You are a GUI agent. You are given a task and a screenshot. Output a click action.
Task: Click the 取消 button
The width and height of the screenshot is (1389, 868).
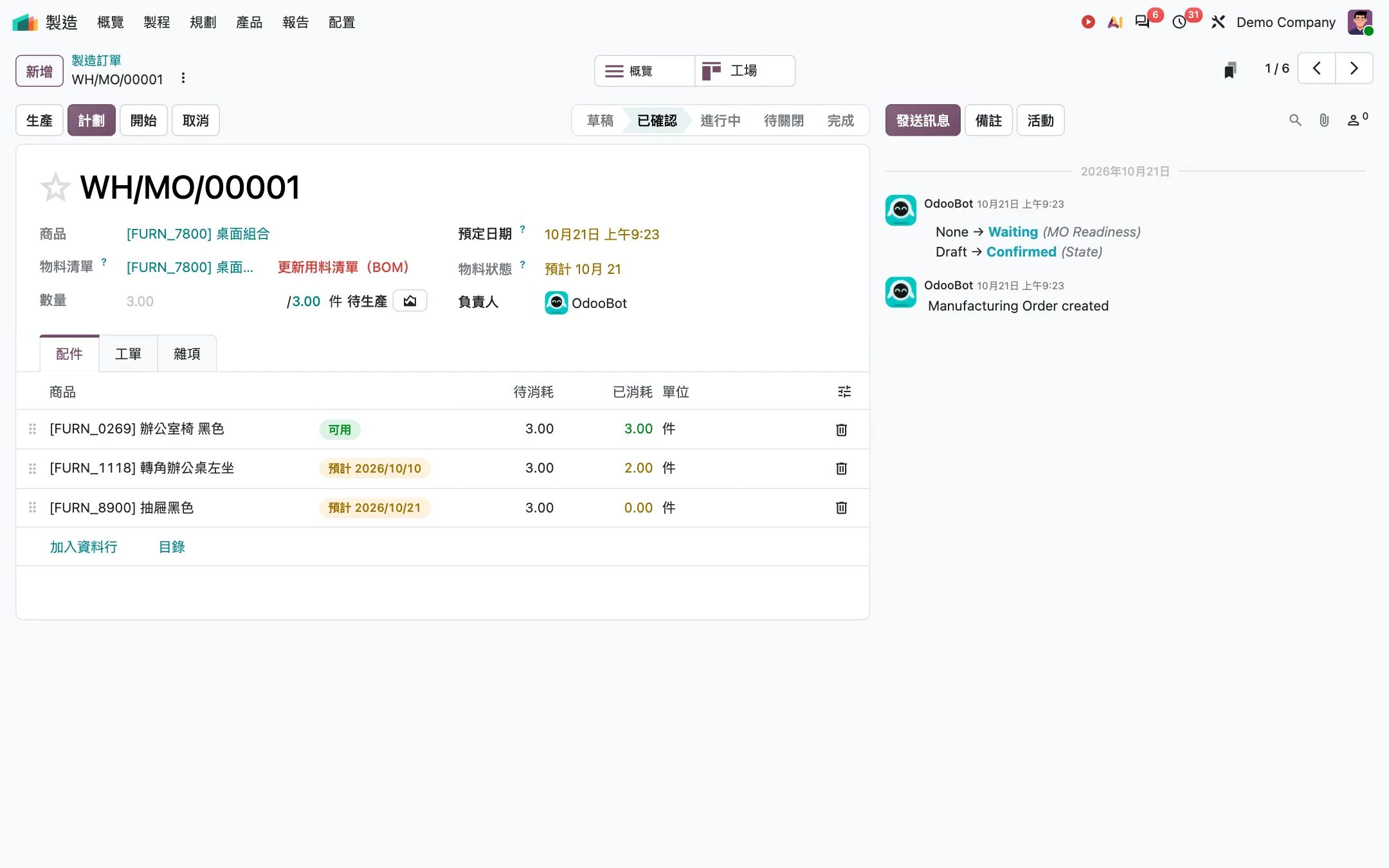(195, 120)
